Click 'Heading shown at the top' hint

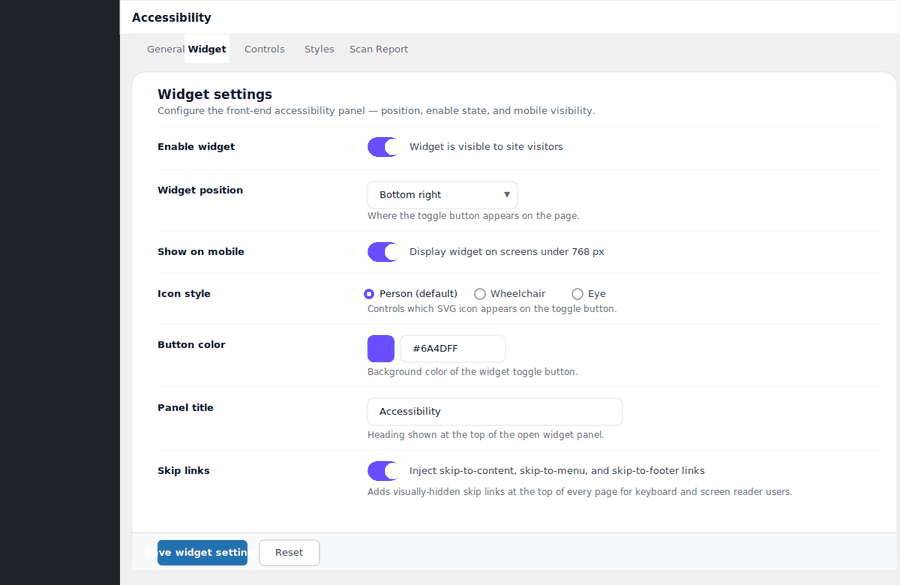click(x=486, y=435)
